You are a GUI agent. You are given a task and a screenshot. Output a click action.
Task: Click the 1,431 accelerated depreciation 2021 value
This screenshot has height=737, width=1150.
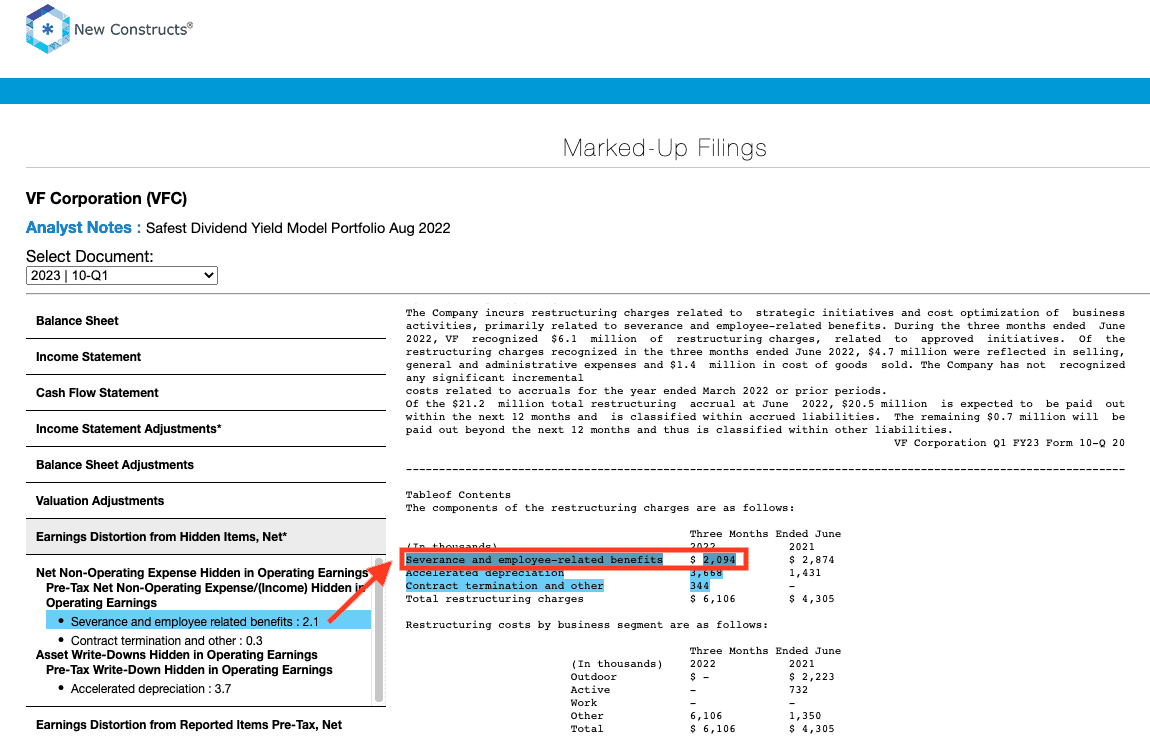pyautogui.click(x=805, y=573)
